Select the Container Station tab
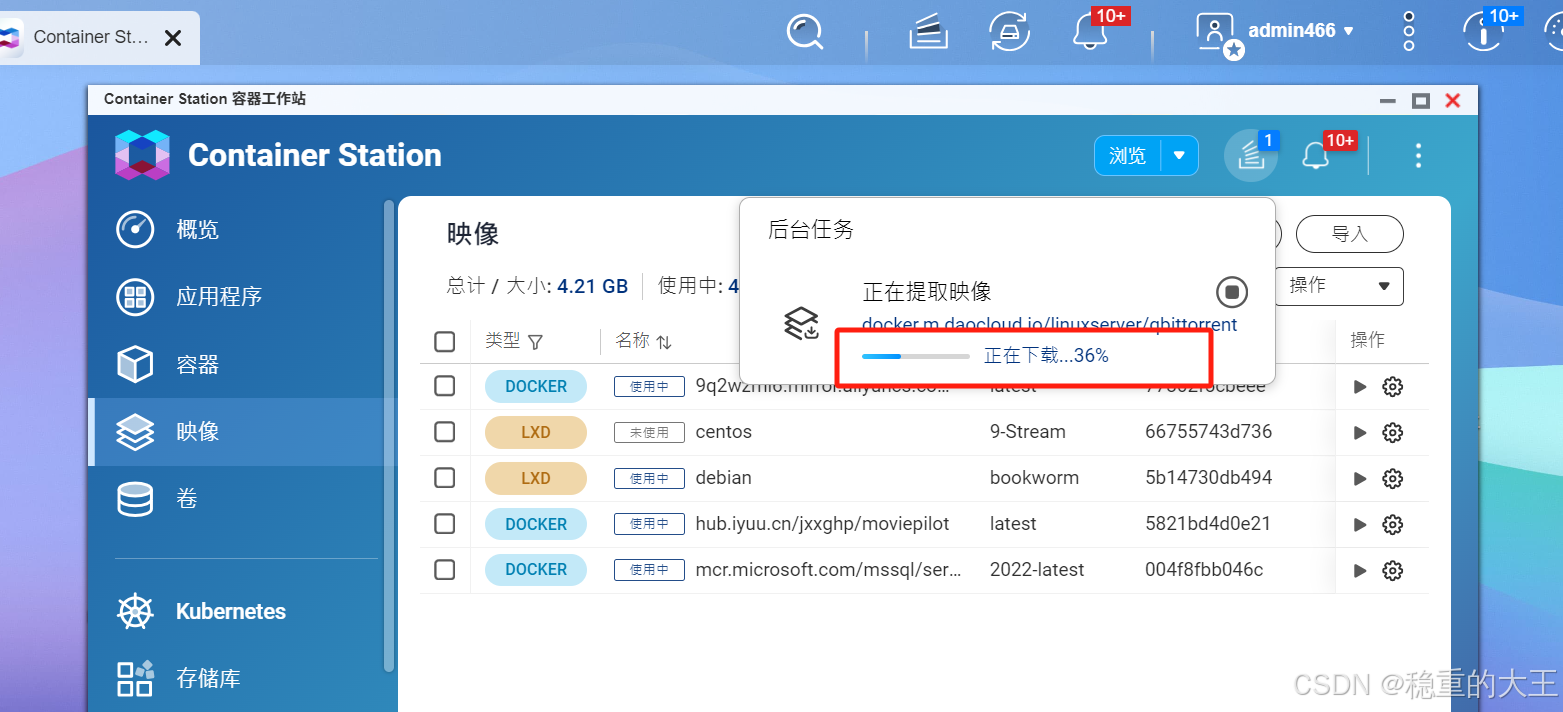This screenshot has width=1563, height=712. pos(91,37)
